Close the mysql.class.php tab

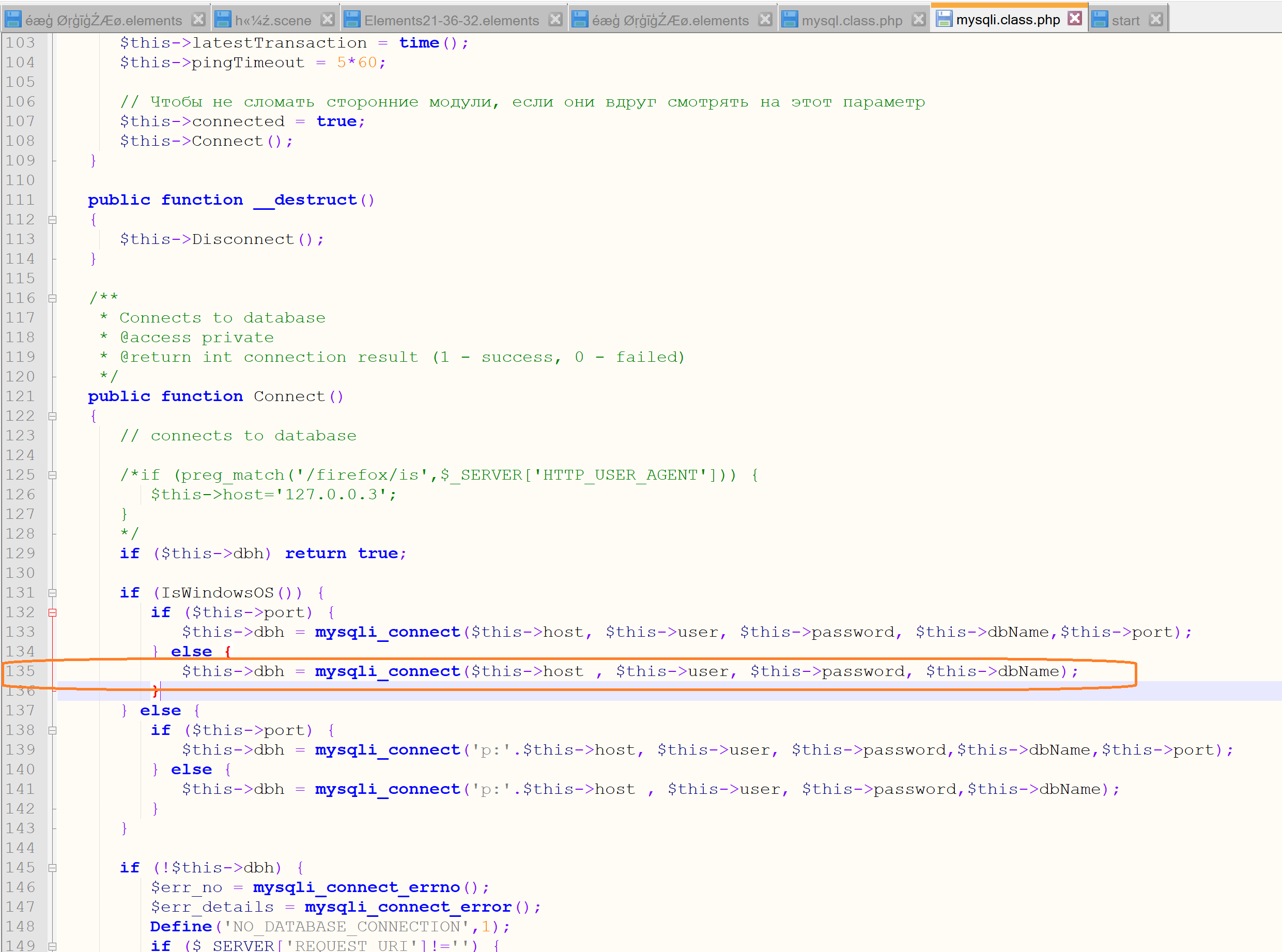coord(919,20)
